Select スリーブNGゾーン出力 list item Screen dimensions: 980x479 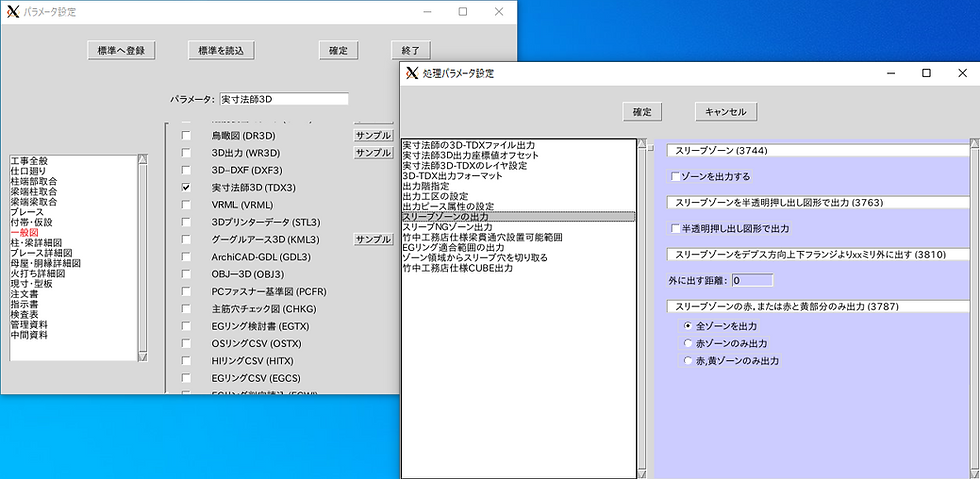[x=448, y=226]
